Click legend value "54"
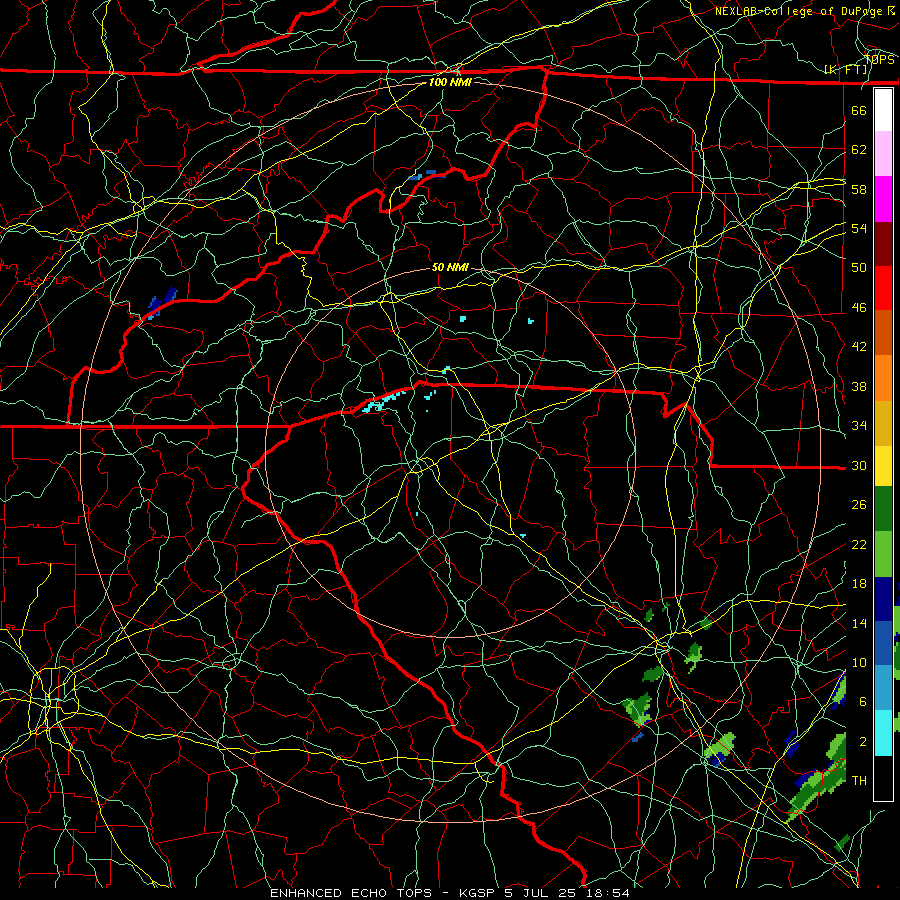Viewport: 900px width, 900px height. pyautogui.click(x=859, y=228)
